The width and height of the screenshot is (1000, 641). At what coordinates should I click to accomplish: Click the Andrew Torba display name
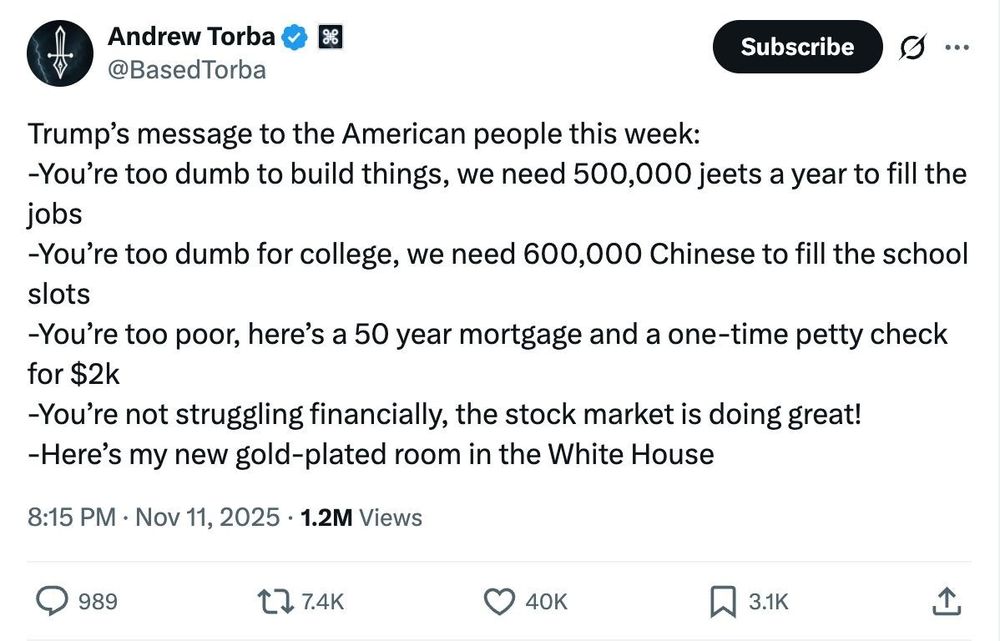tap(193, 36)
